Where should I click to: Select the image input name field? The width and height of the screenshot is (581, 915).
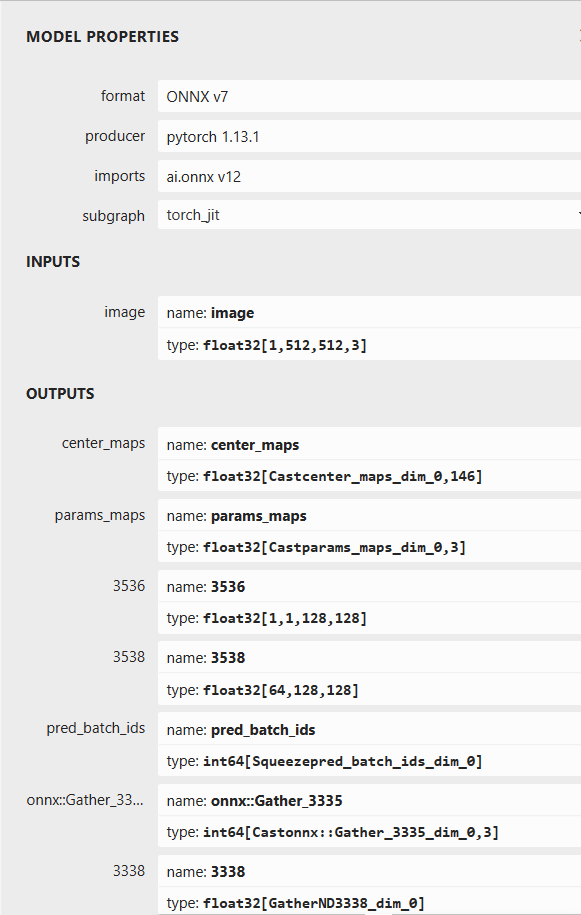tap(300, 312)
